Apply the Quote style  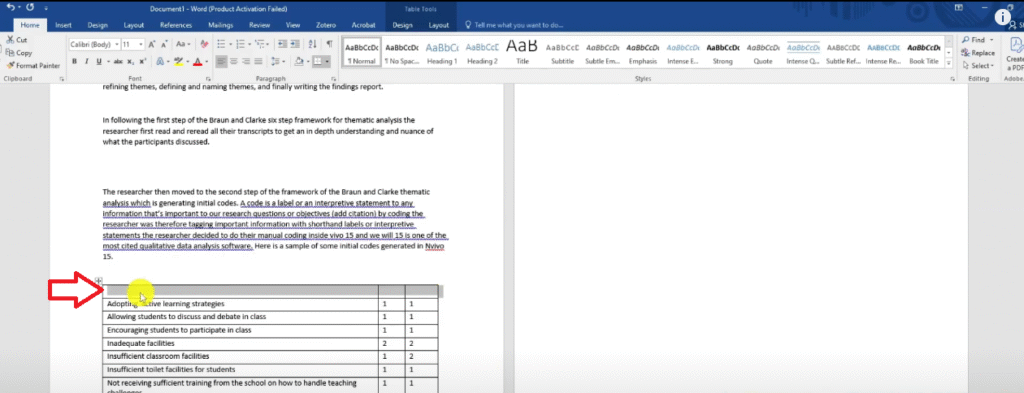tap(763, 52)
